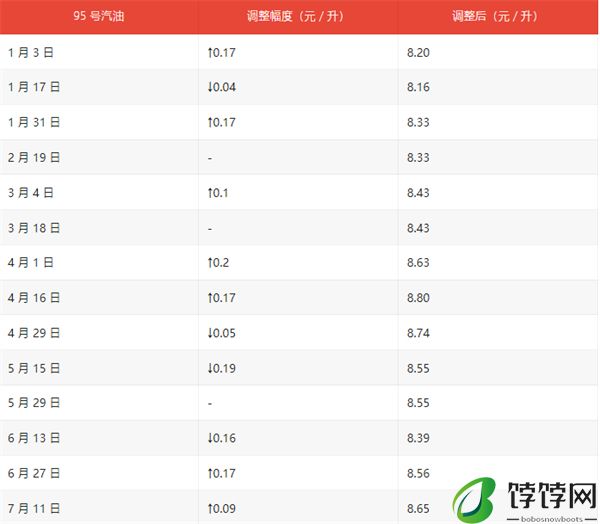Click the ↑0.17 adjustment in the 1 月 3 日 row

point(222,52)
